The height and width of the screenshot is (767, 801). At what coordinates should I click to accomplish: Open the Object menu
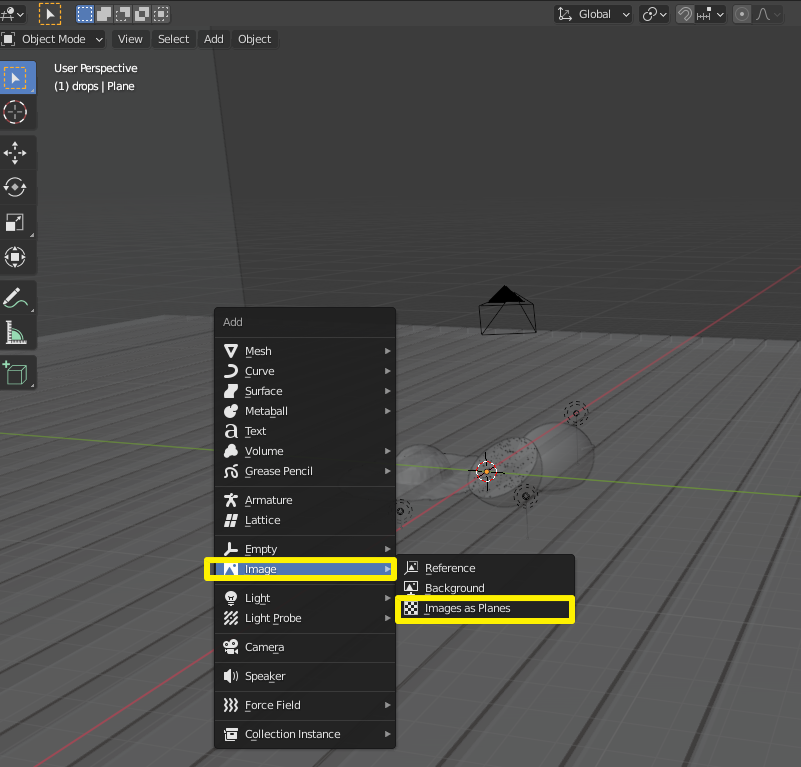coord(254,39)
